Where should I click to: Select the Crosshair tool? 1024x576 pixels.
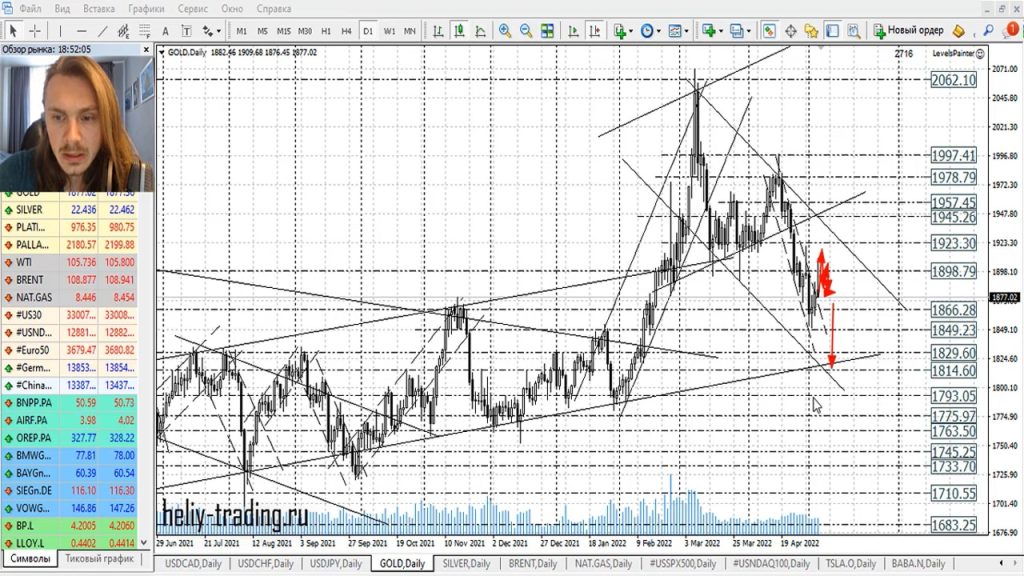click(x=36, y=30)
